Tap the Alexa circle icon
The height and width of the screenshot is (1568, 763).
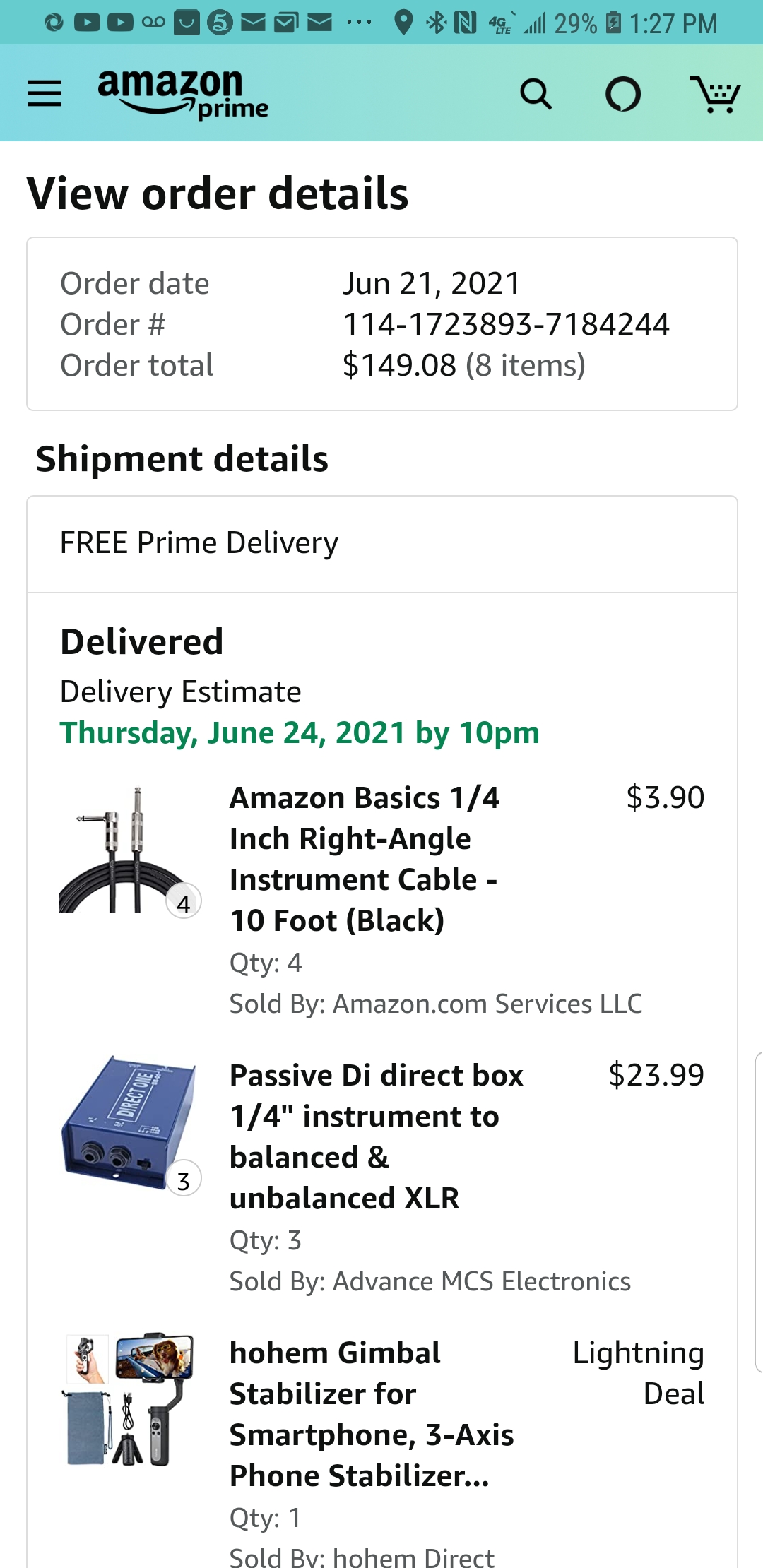623,94
